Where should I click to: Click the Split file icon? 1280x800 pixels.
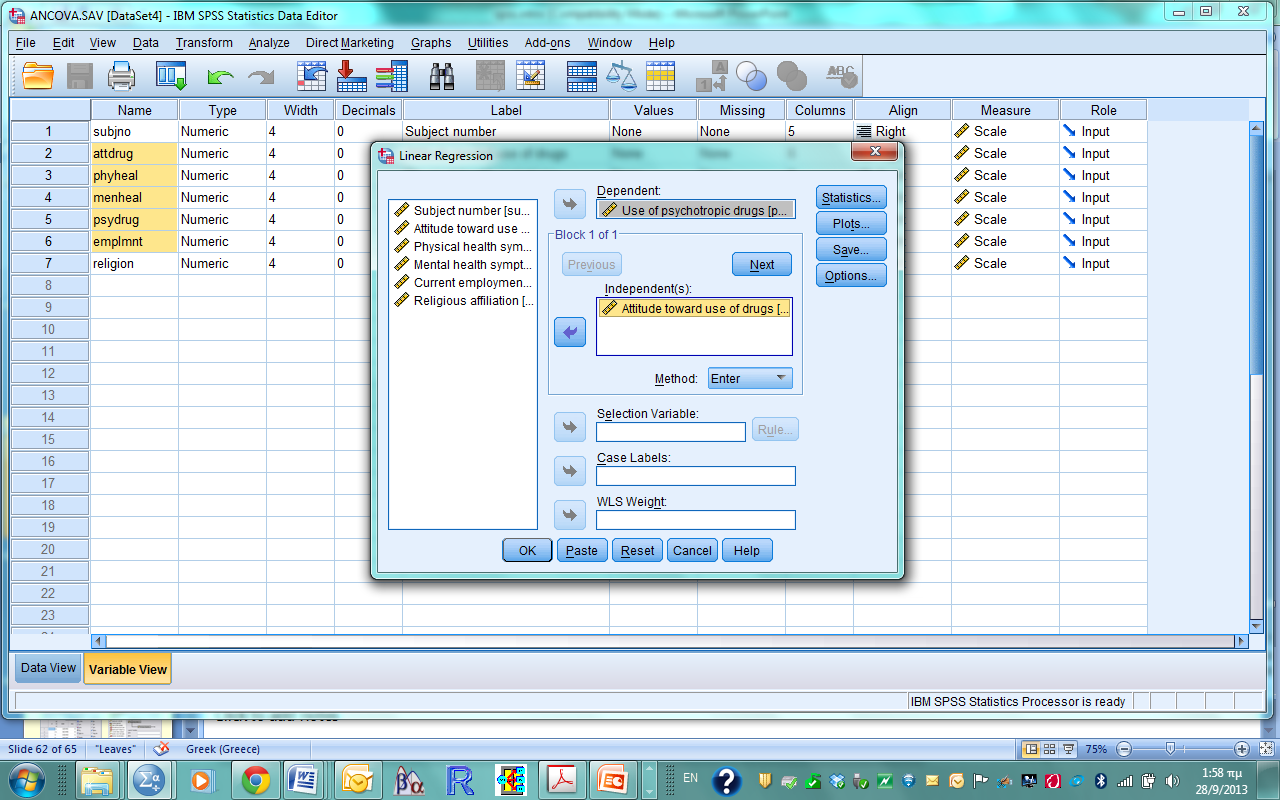click(581, 76)
